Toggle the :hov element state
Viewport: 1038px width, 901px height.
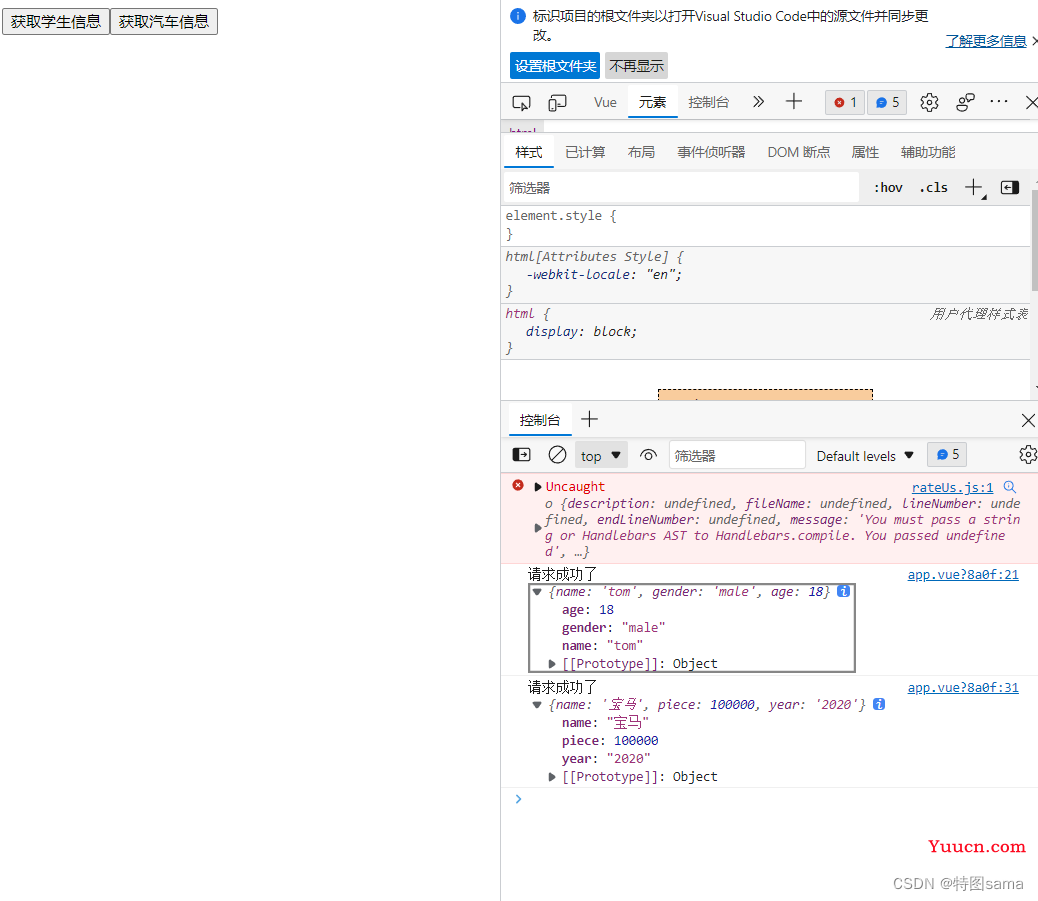tap(888, 188)
